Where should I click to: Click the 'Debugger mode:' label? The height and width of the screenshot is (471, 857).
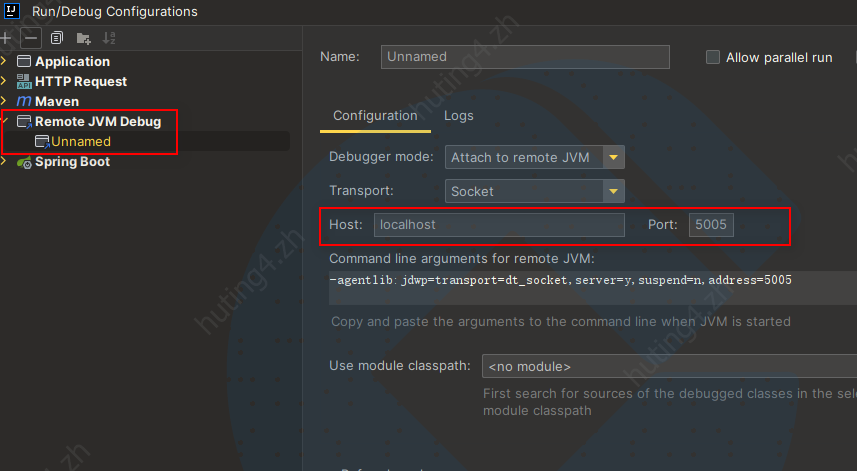[x=381, y=157]
